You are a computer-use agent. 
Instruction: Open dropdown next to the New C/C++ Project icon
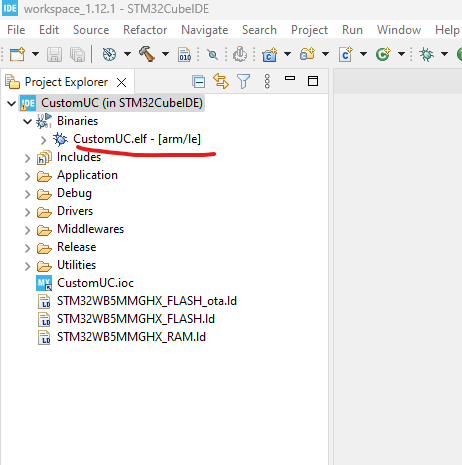click(287, 54)
